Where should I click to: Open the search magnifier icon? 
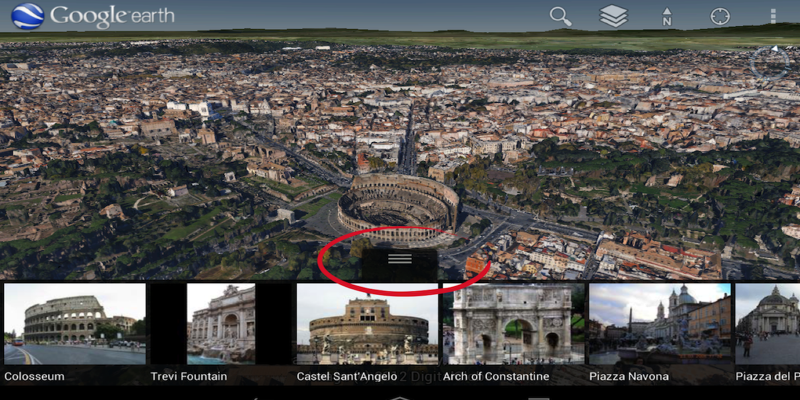[x=561, y=16]
